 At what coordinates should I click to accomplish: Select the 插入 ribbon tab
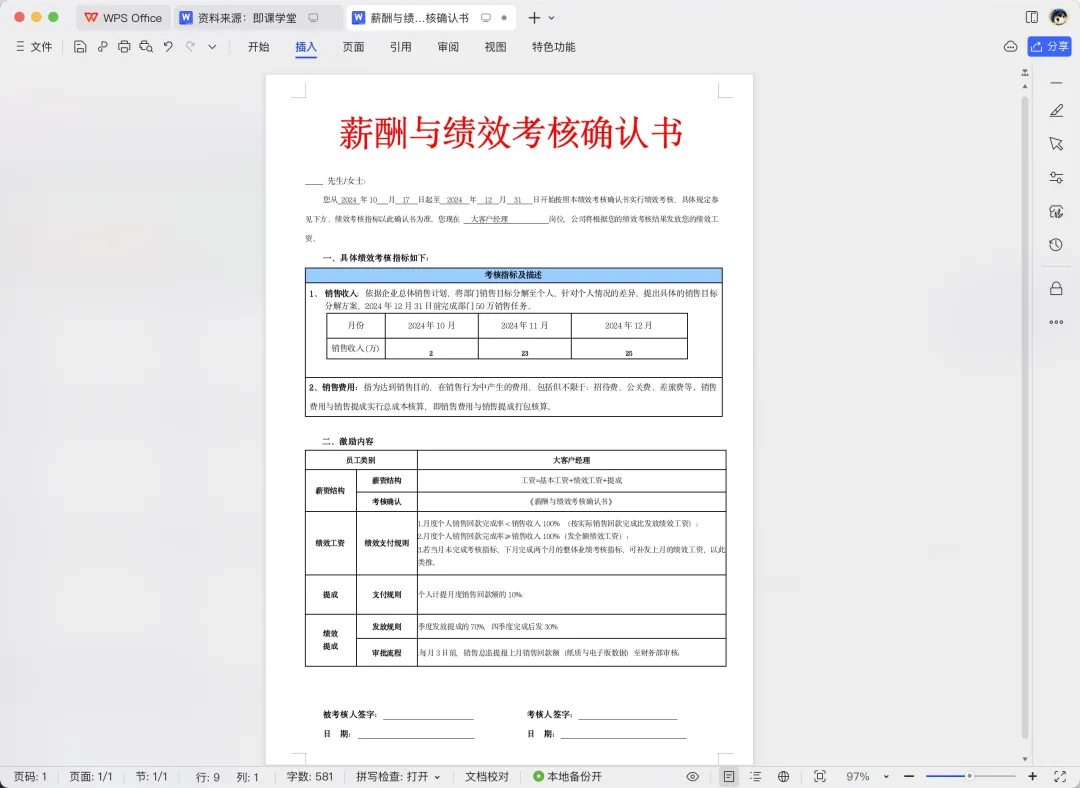306,47
